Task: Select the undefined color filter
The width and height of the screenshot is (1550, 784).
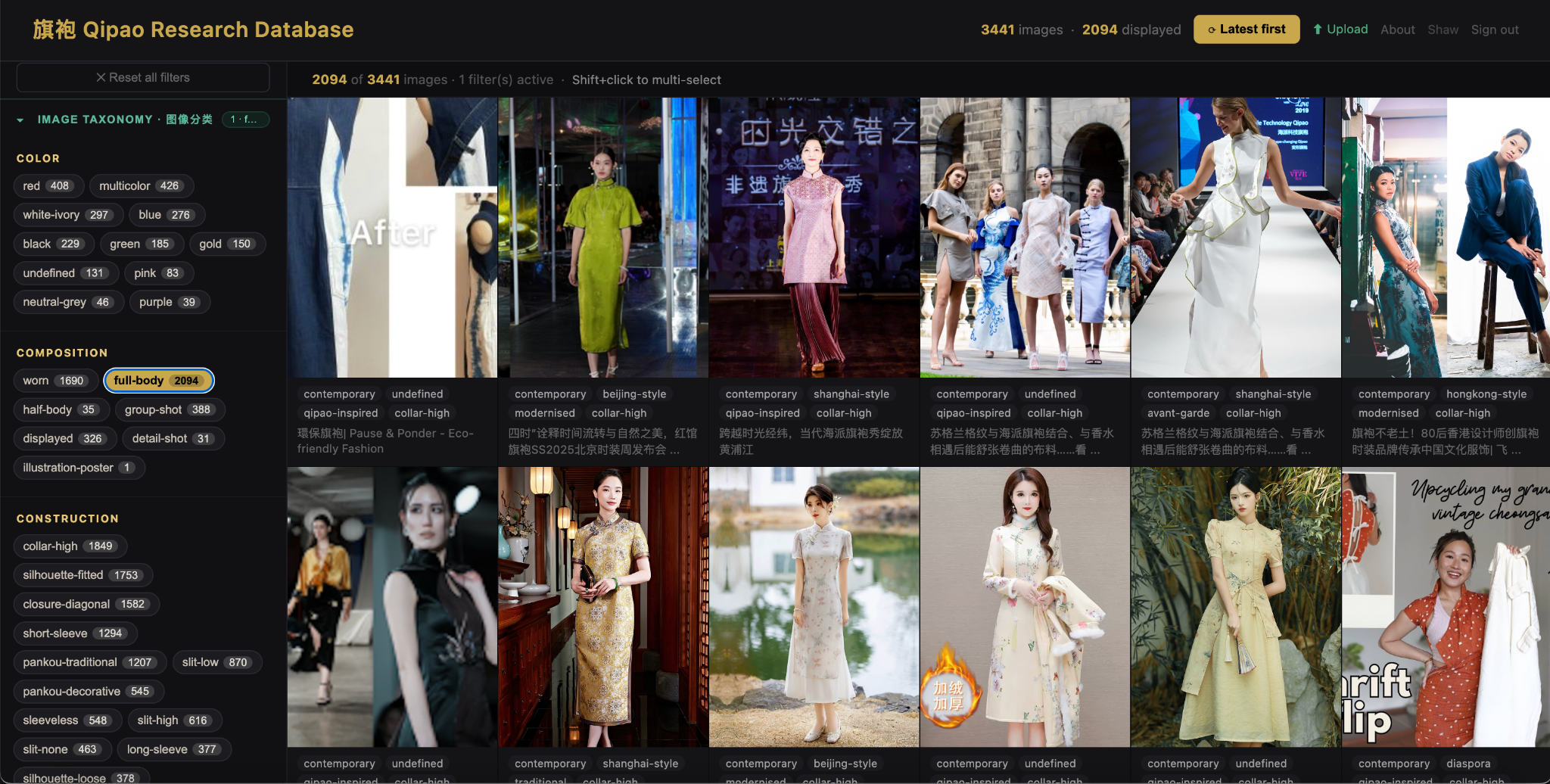Action: (66, 273)
